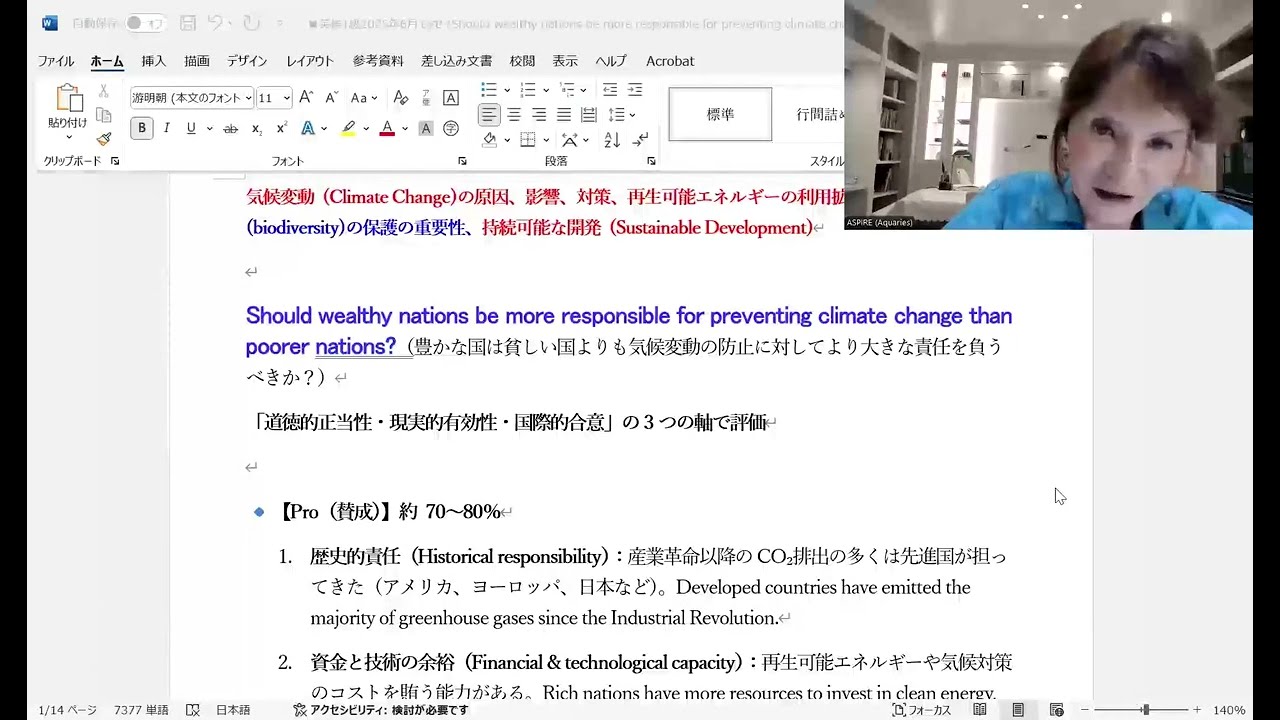Toggle Bold formatting off
Viewport: 1280px width, 720px height.
pyautogui.click(x=140, y=128)
